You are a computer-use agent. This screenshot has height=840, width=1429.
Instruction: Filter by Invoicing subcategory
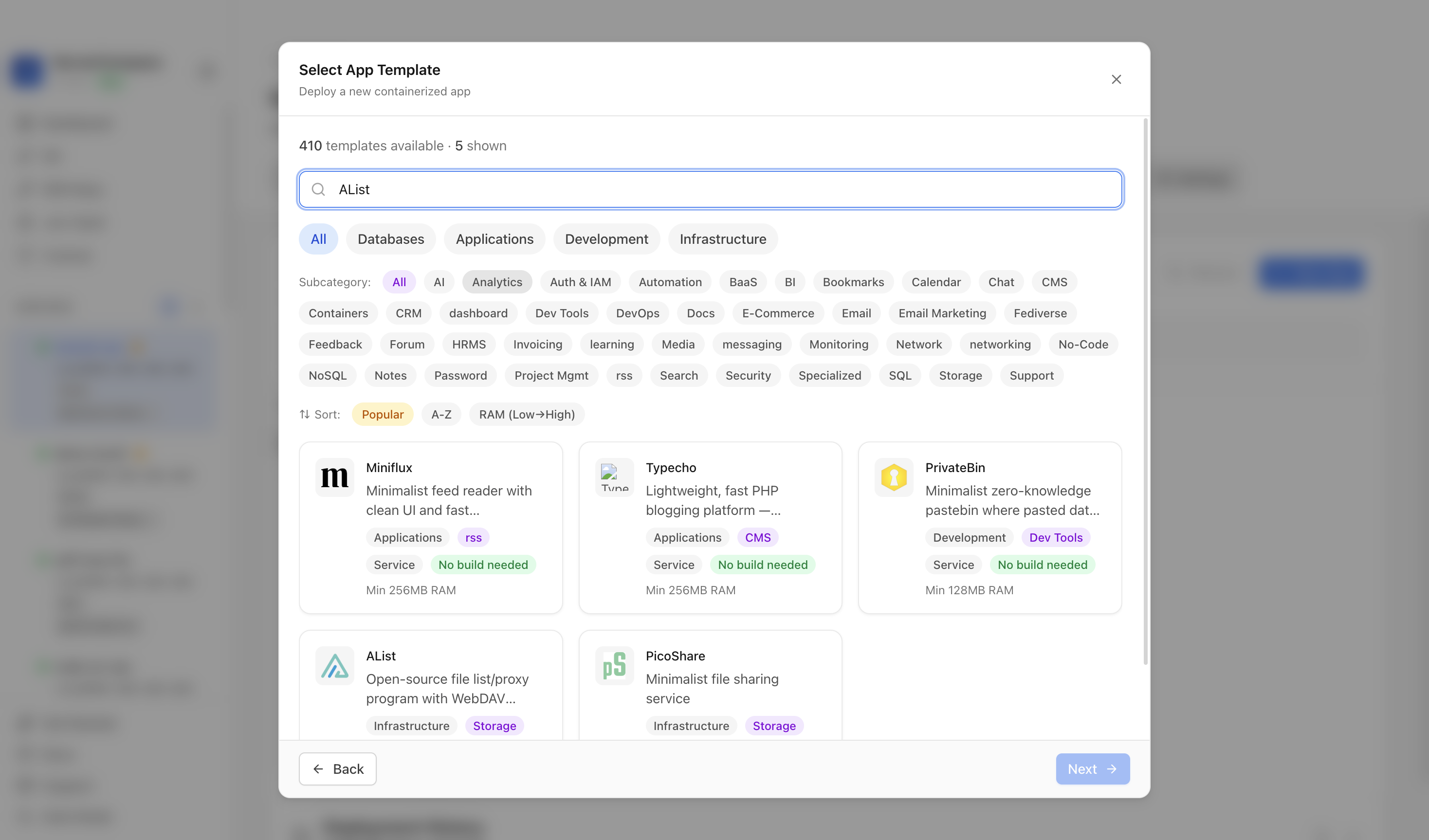tap(537, 344)
